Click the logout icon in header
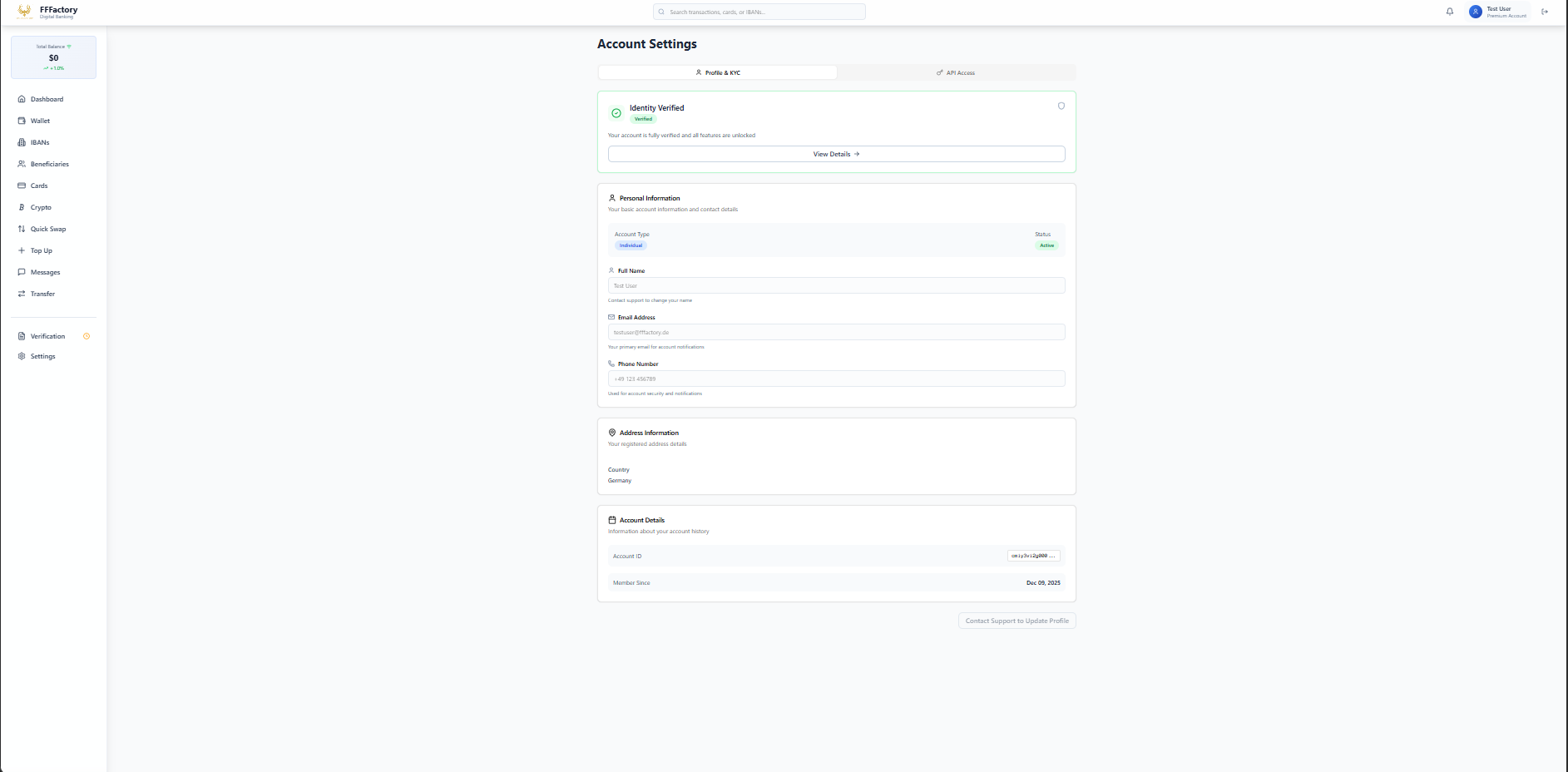1568x772 pixels. coord(1545,12)
